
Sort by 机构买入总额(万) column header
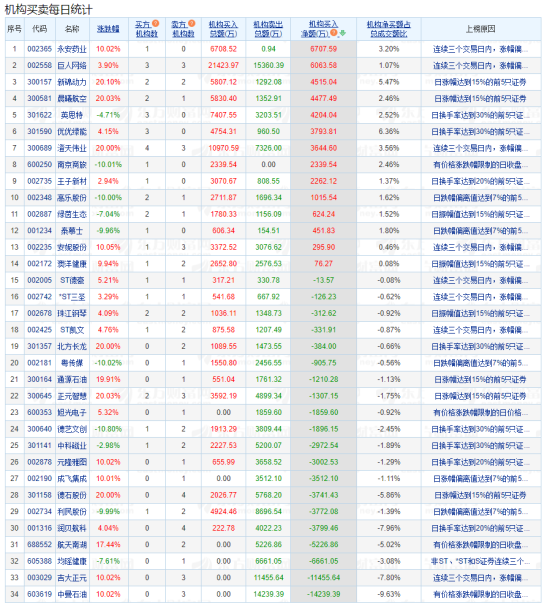[223, 29]
